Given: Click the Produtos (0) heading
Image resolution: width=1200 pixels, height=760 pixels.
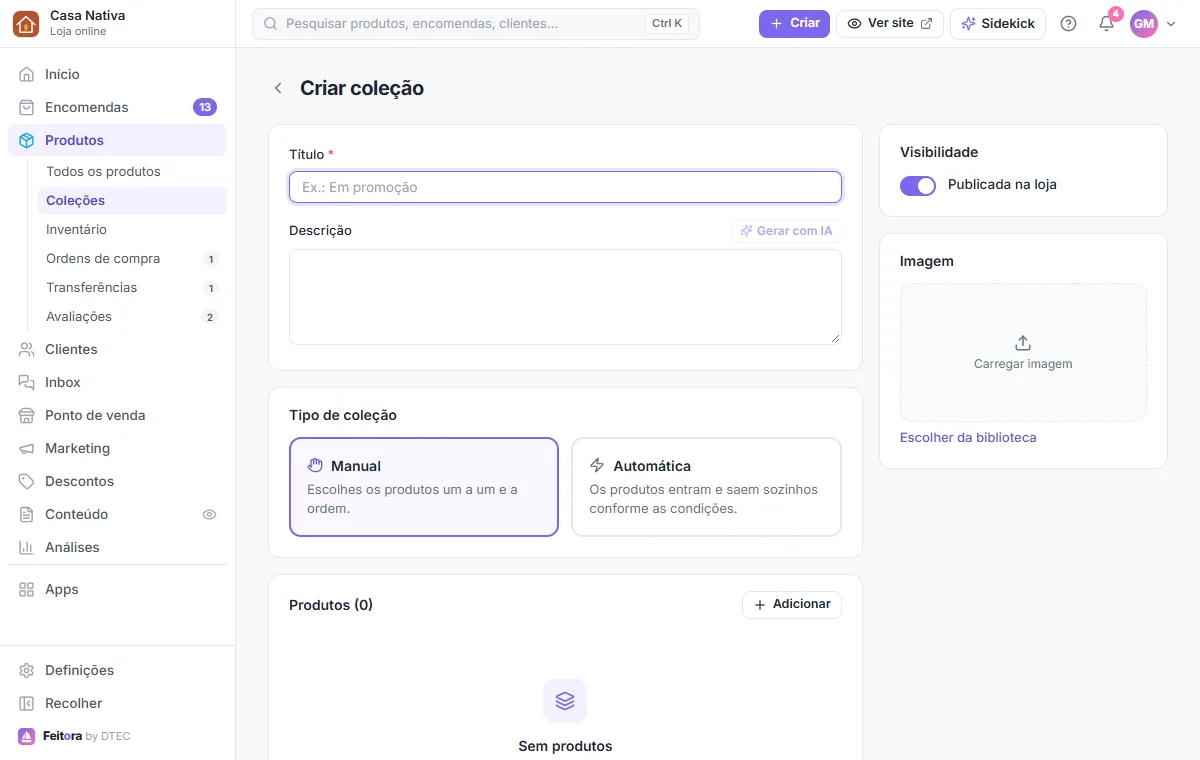Looking at the screenshot, I should coord(331,605).
